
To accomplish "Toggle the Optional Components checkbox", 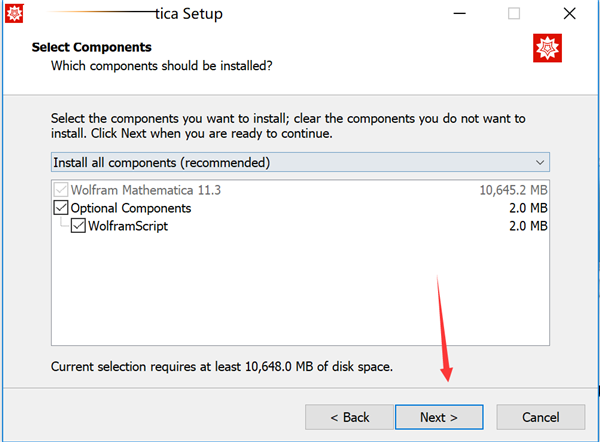I will [x=60, y=208].
